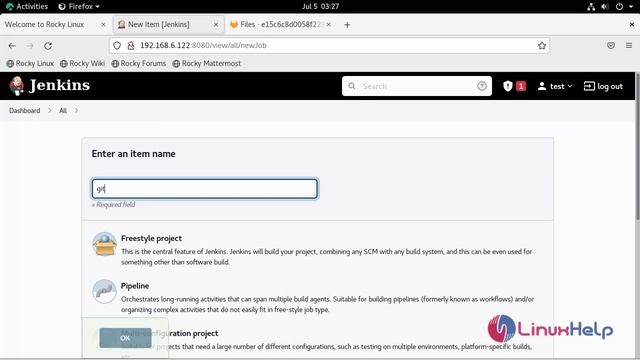Click the red notification badge 1
The width and height of the screenshot is (640, 360).
(x=521, y=86)
